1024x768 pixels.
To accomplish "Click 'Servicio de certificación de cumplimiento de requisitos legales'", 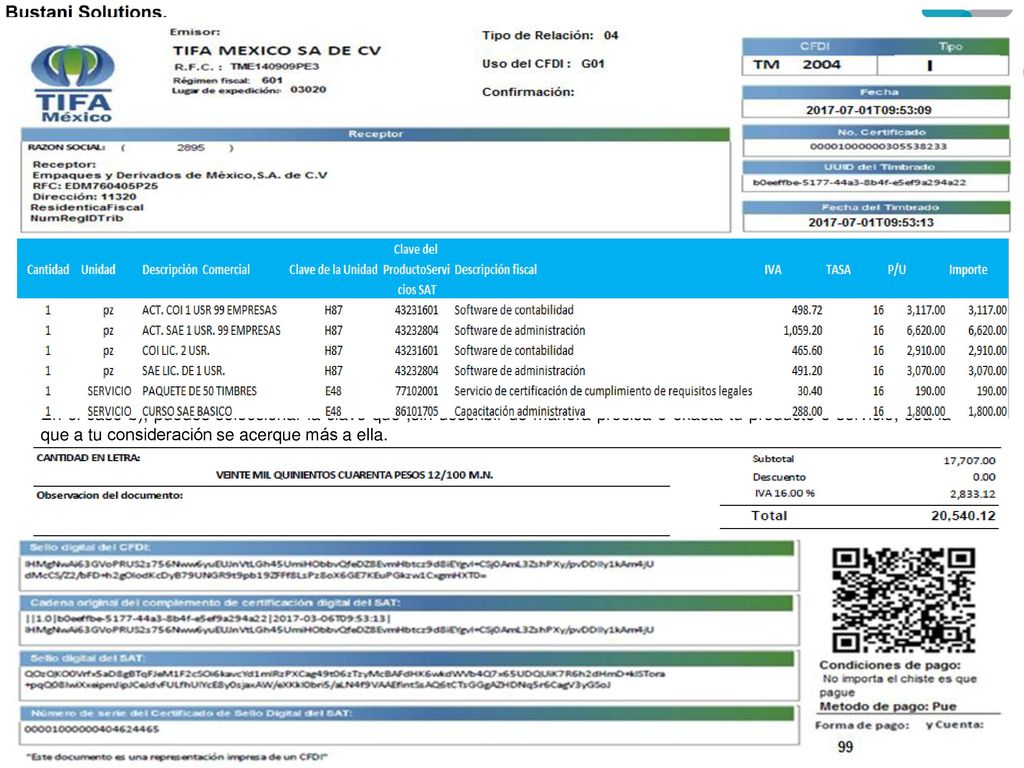I will tap(603, 391).
